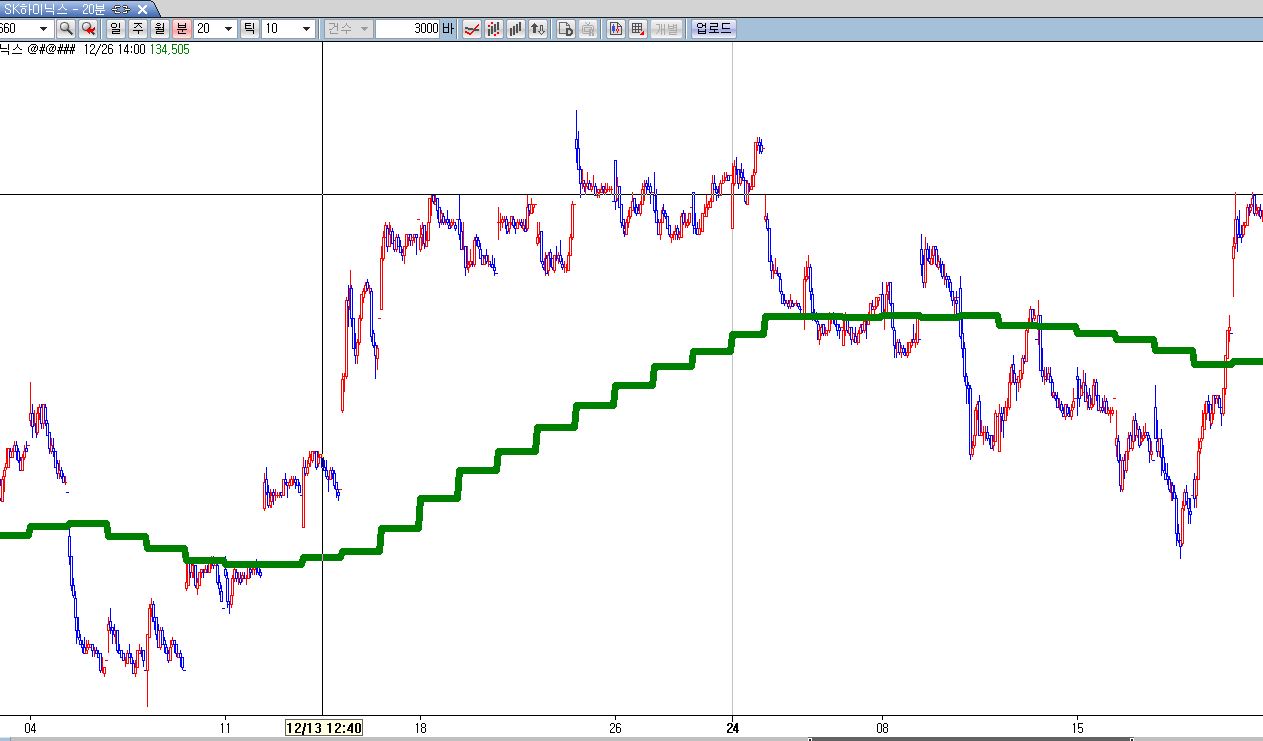Click the up-down arrows icon

[538, 29]
